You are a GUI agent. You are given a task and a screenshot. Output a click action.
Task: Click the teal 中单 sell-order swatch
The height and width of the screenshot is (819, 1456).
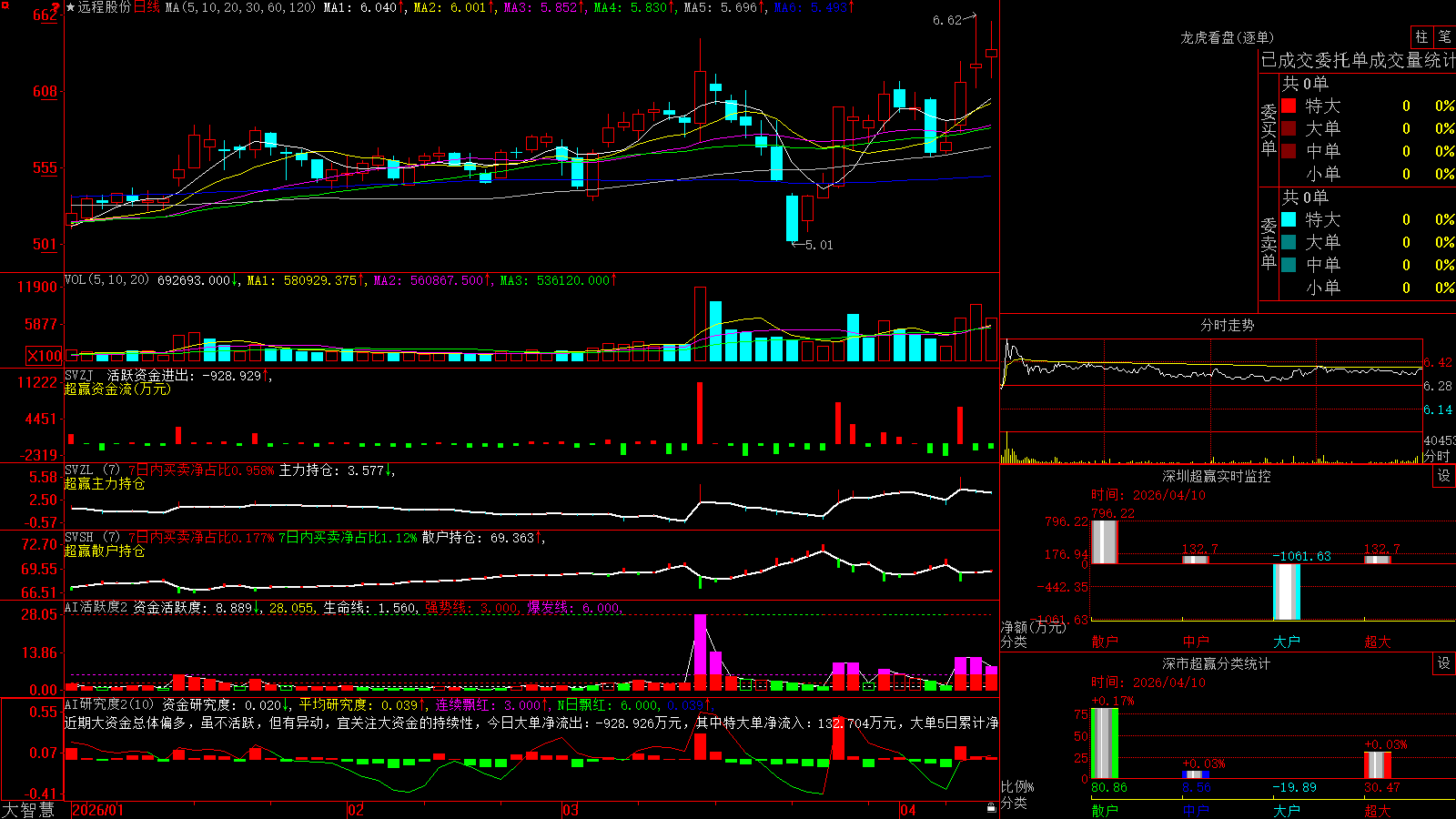point(1289,265)
